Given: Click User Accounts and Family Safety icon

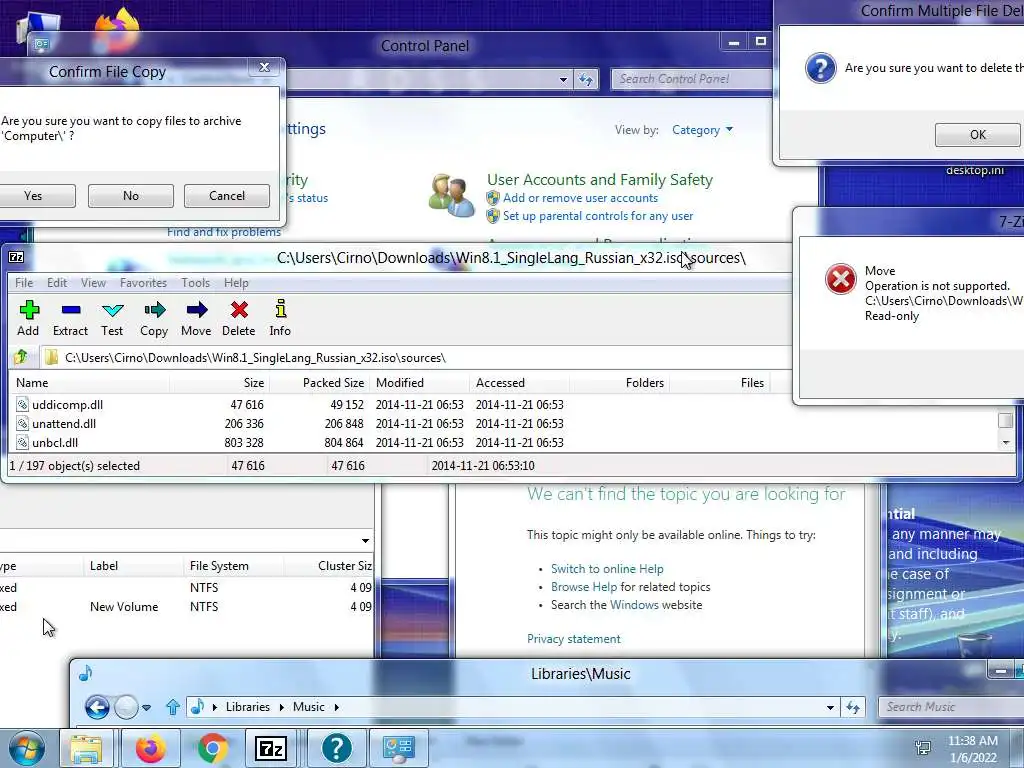Looking at the screenshot, I should click(451, 196).
